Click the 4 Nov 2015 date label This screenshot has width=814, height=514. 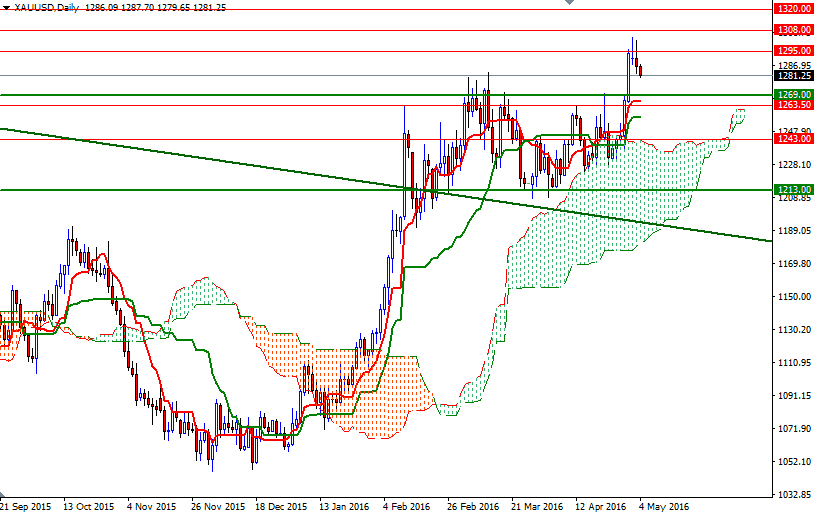(x=152, y=506)
